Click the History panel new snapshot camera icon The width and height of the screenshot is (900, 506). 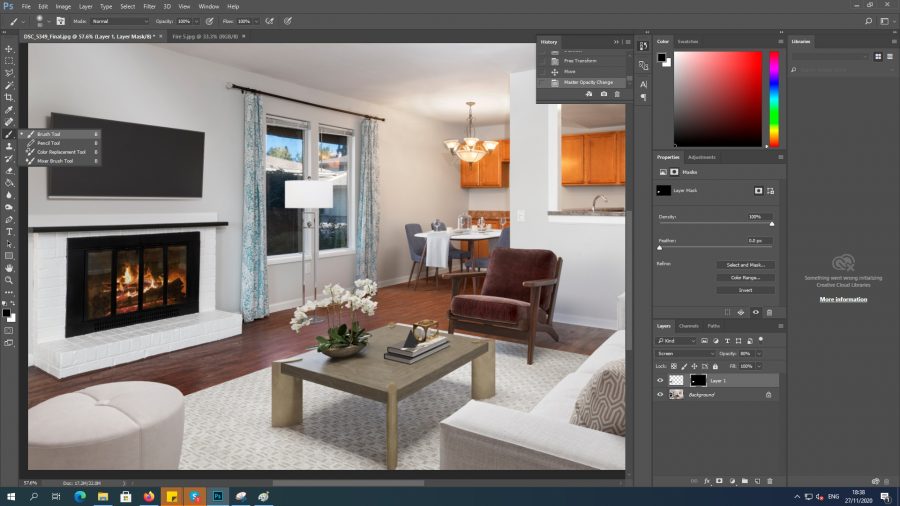point(603,94)
